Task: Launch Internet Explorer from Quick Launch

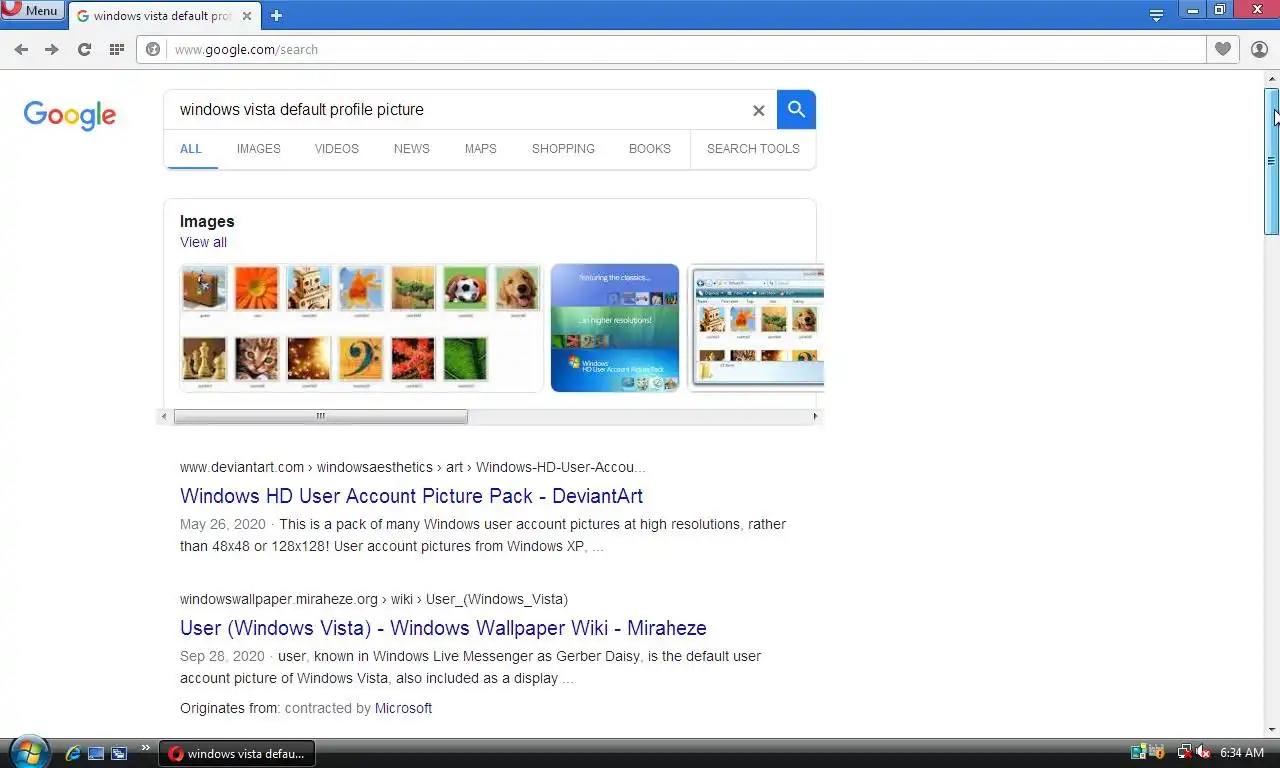Action: pyautogui.click(x=72, y=753)
